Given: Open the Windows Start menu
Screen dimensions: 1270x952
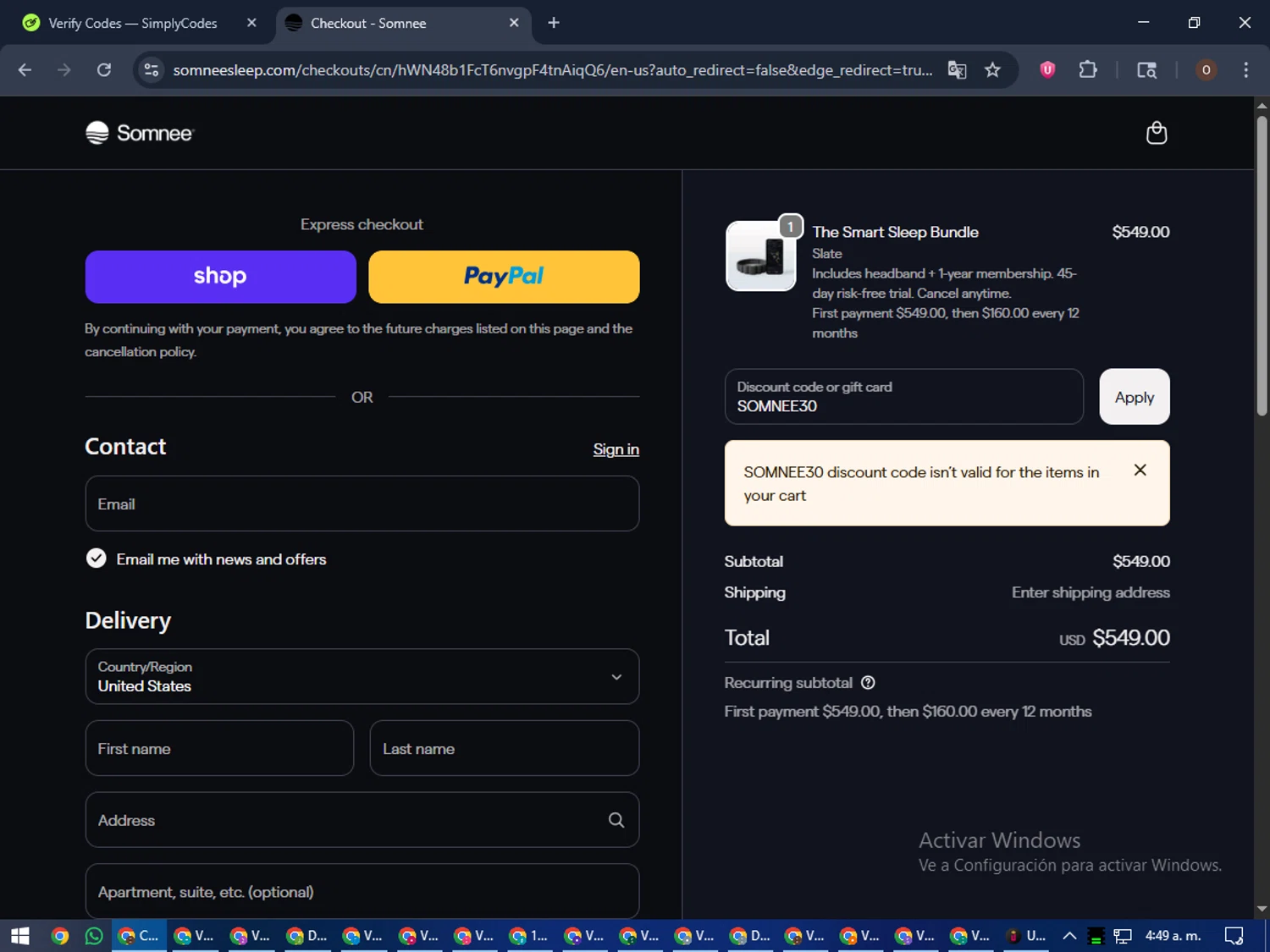Looking at the screenshot, I should [x=20, y=936].
